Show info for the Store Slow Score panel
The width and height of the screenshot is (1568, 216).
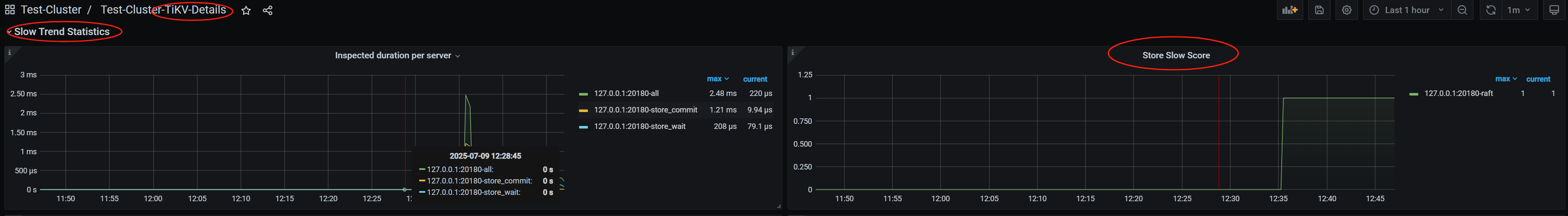pos(792,52)
